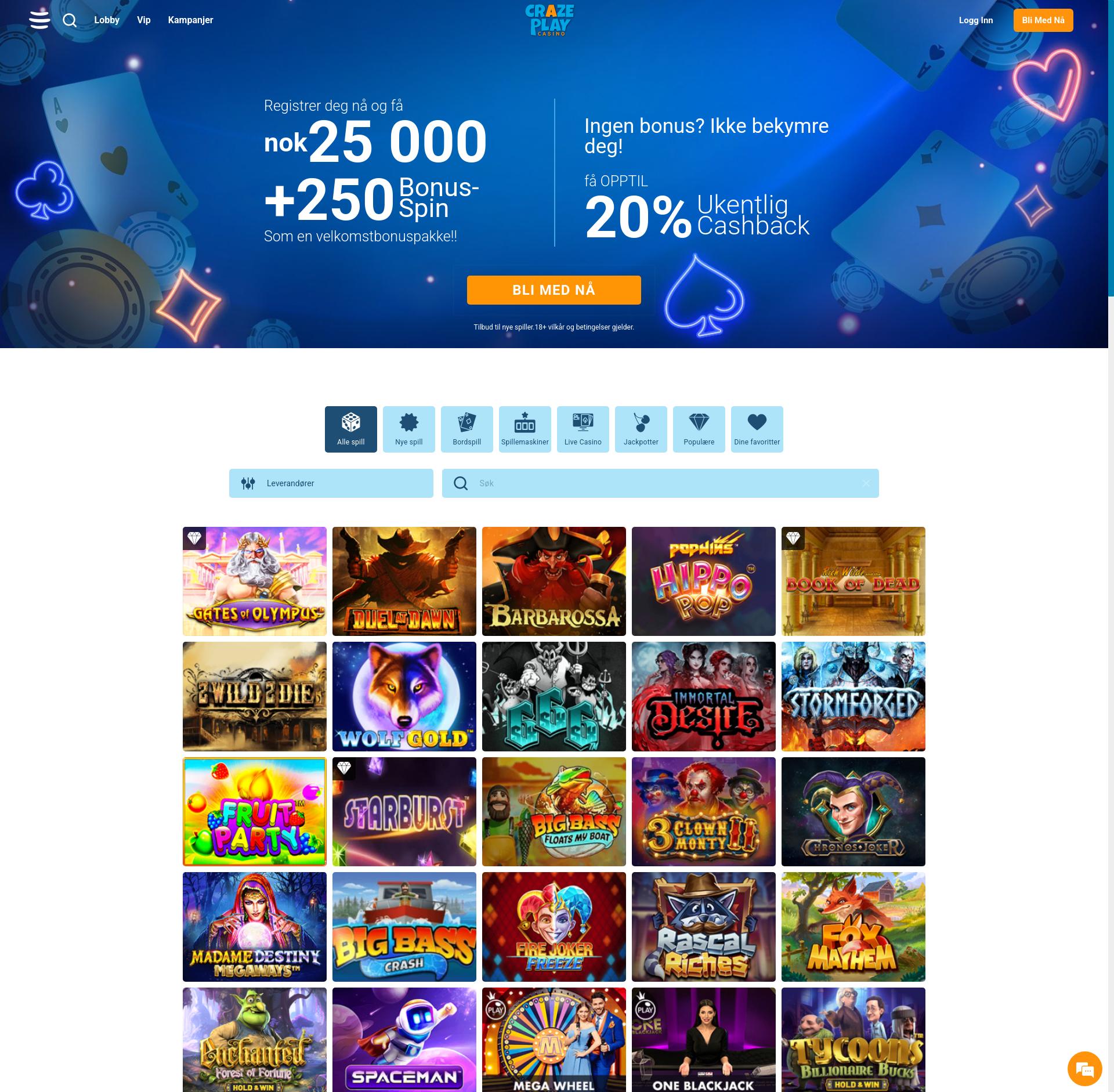Show Dine favoritter heart category
The height and width of the screenshot is (1092, 1114).
point(757,429)
